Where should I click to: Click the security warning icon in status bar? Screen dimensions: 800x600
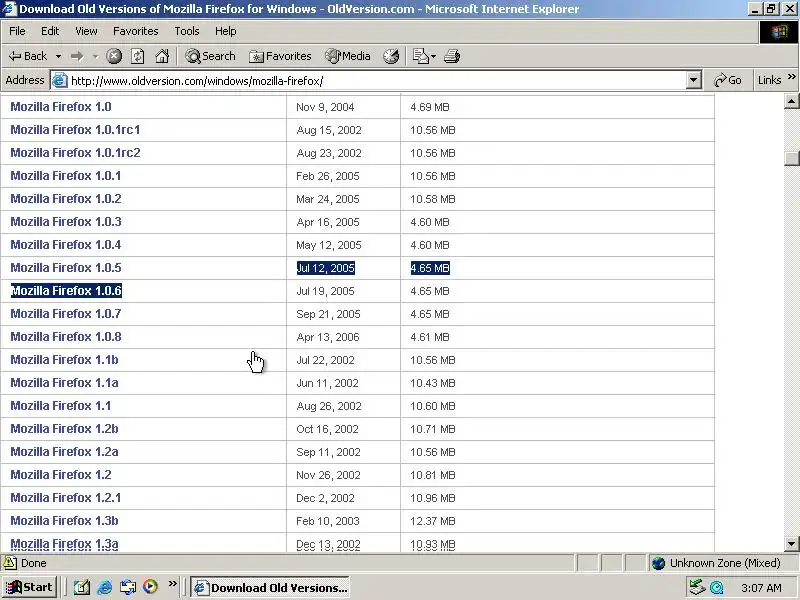coord(10,563)
